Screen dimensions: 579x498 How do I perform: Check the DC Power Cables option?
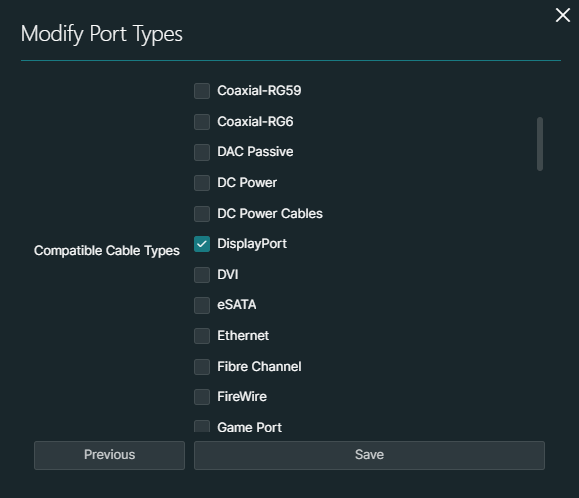(x=202, y=214)
